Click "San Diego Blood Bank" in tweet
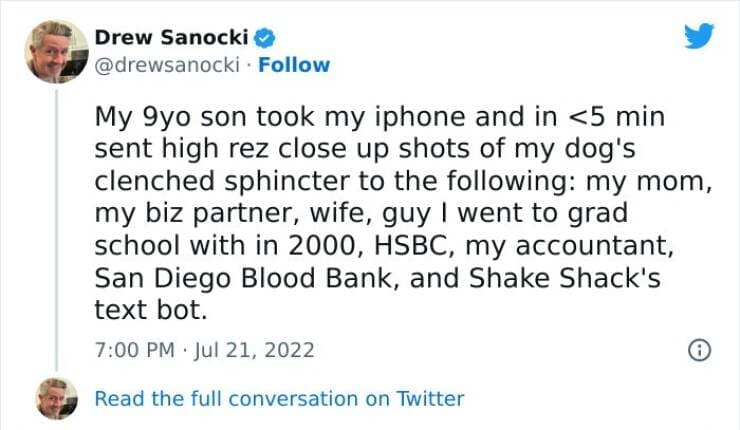740x430 pixels. pyautogui.click(x=246, y=278)
